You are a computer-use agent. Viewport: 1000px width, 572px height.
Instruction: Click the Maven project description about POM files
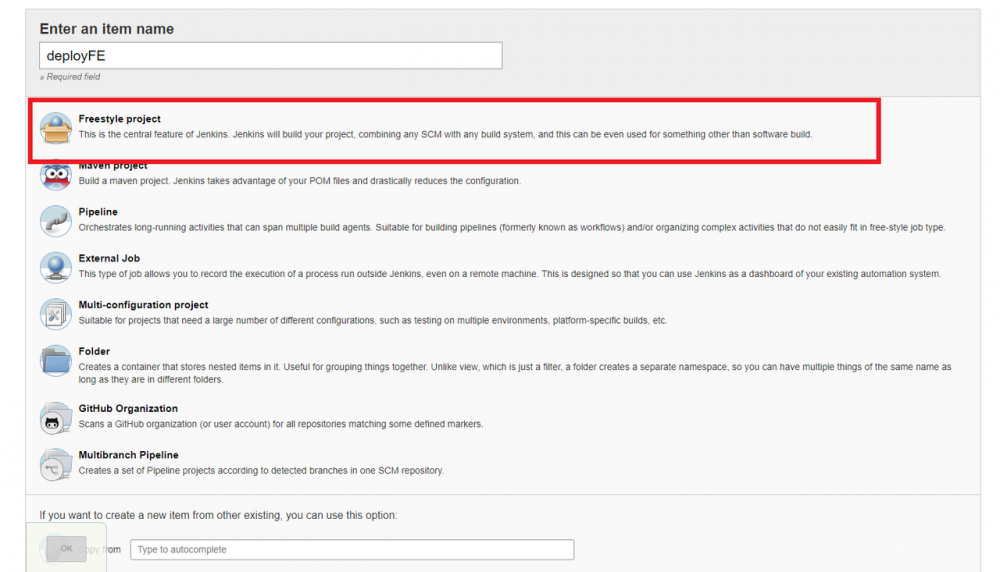click(300, 181)
